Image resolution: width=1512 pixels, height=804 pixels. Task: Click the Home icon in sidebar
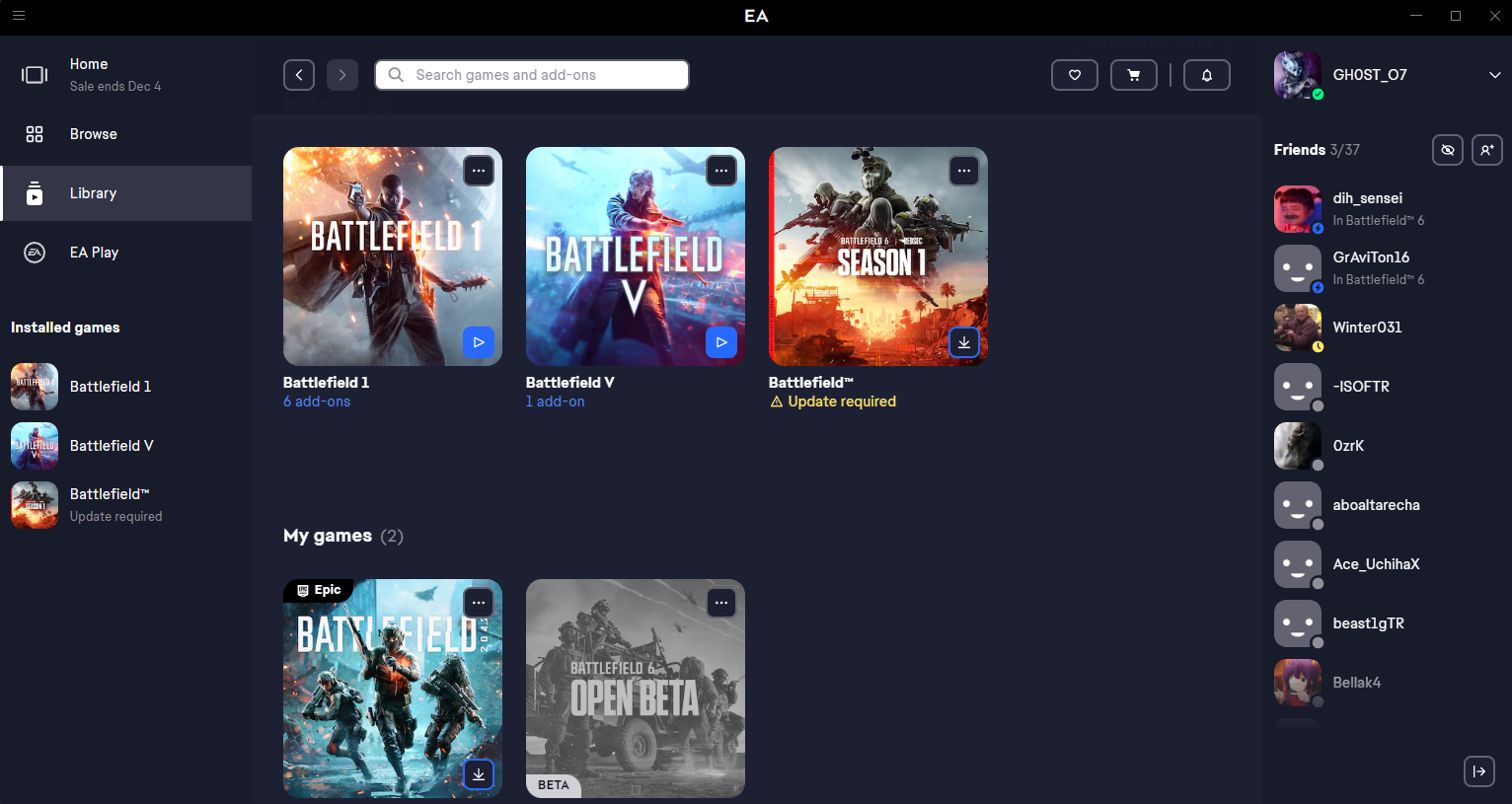35,75
